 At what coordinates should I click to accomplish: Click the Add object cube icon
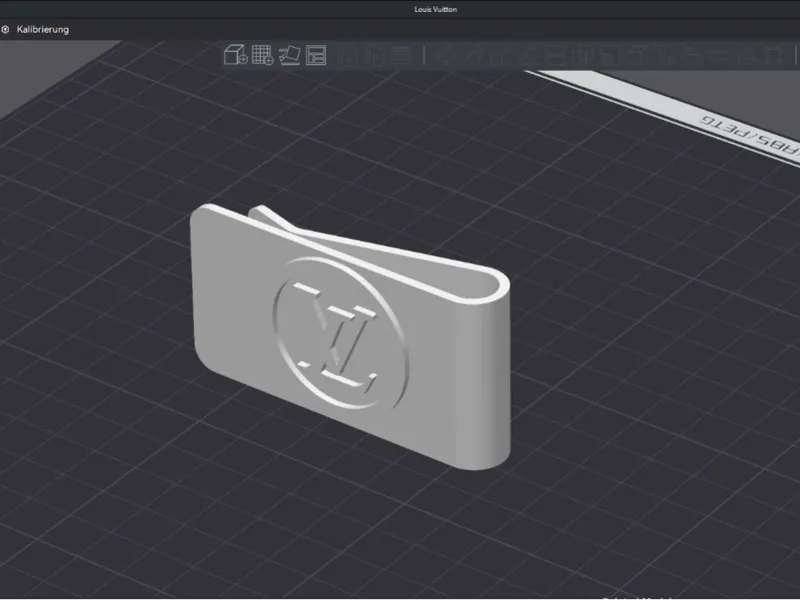tap(235, 55)
